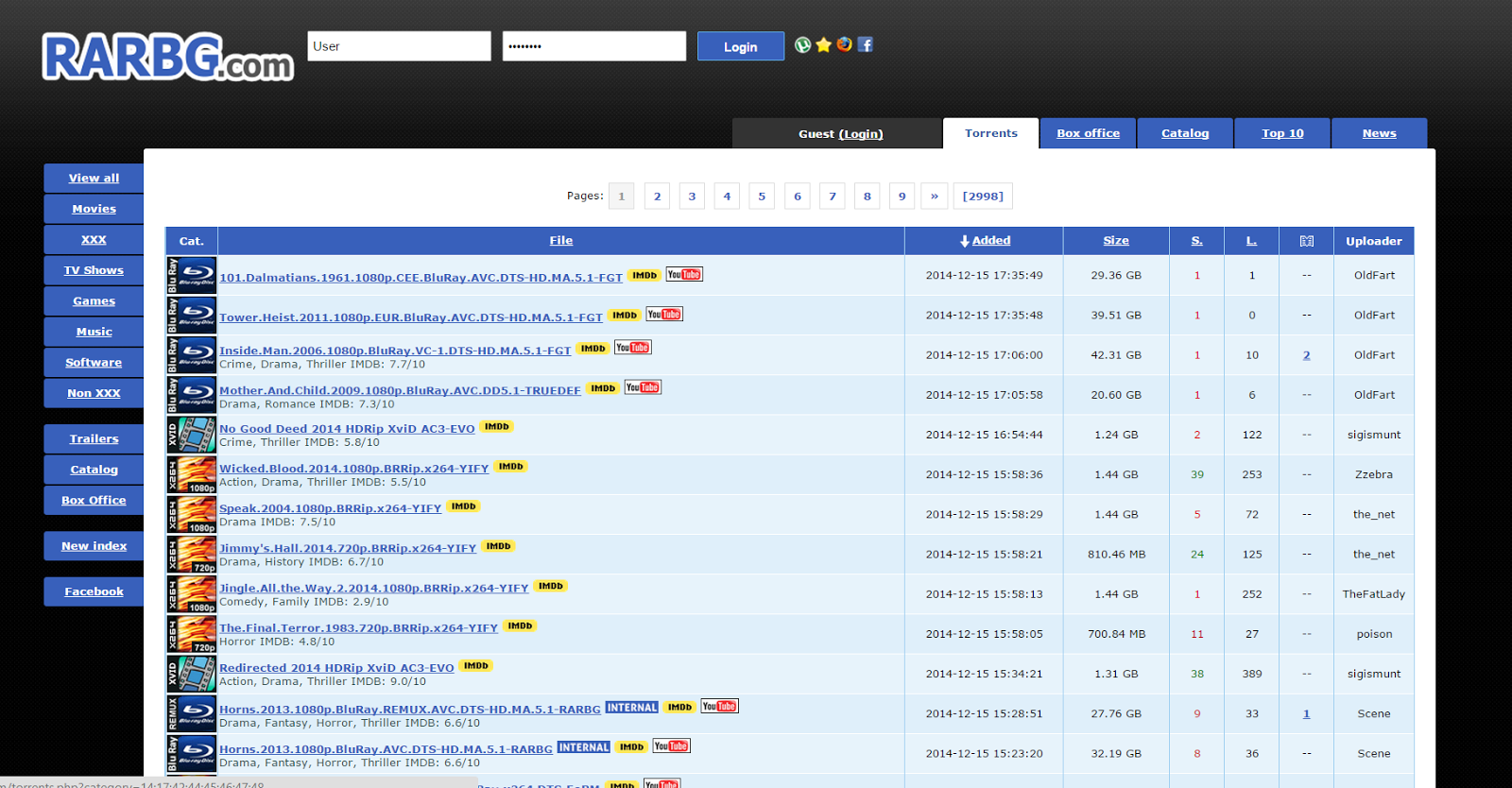Open New index in the sidebar
The image size is (1512, 788).
click(x=94, y=546)
